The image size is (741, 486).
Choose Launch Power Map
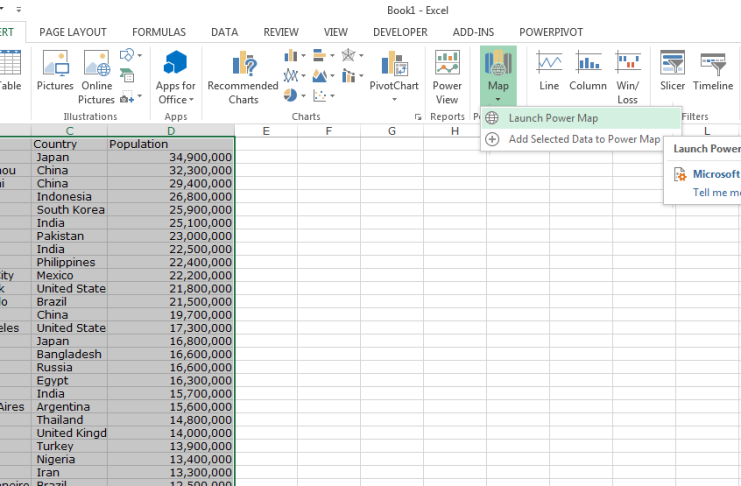pos(581,118)
